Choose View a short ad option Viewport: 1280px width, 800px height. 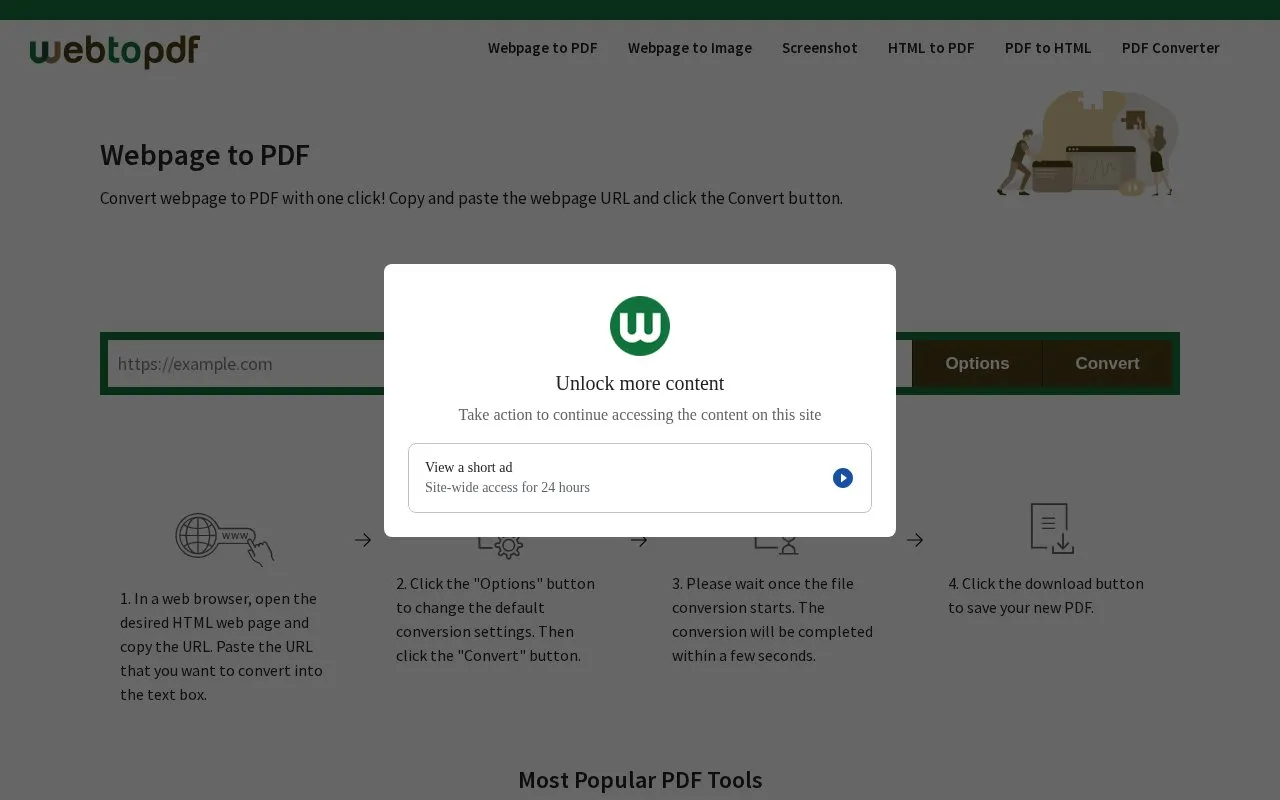tap(640, 478)
